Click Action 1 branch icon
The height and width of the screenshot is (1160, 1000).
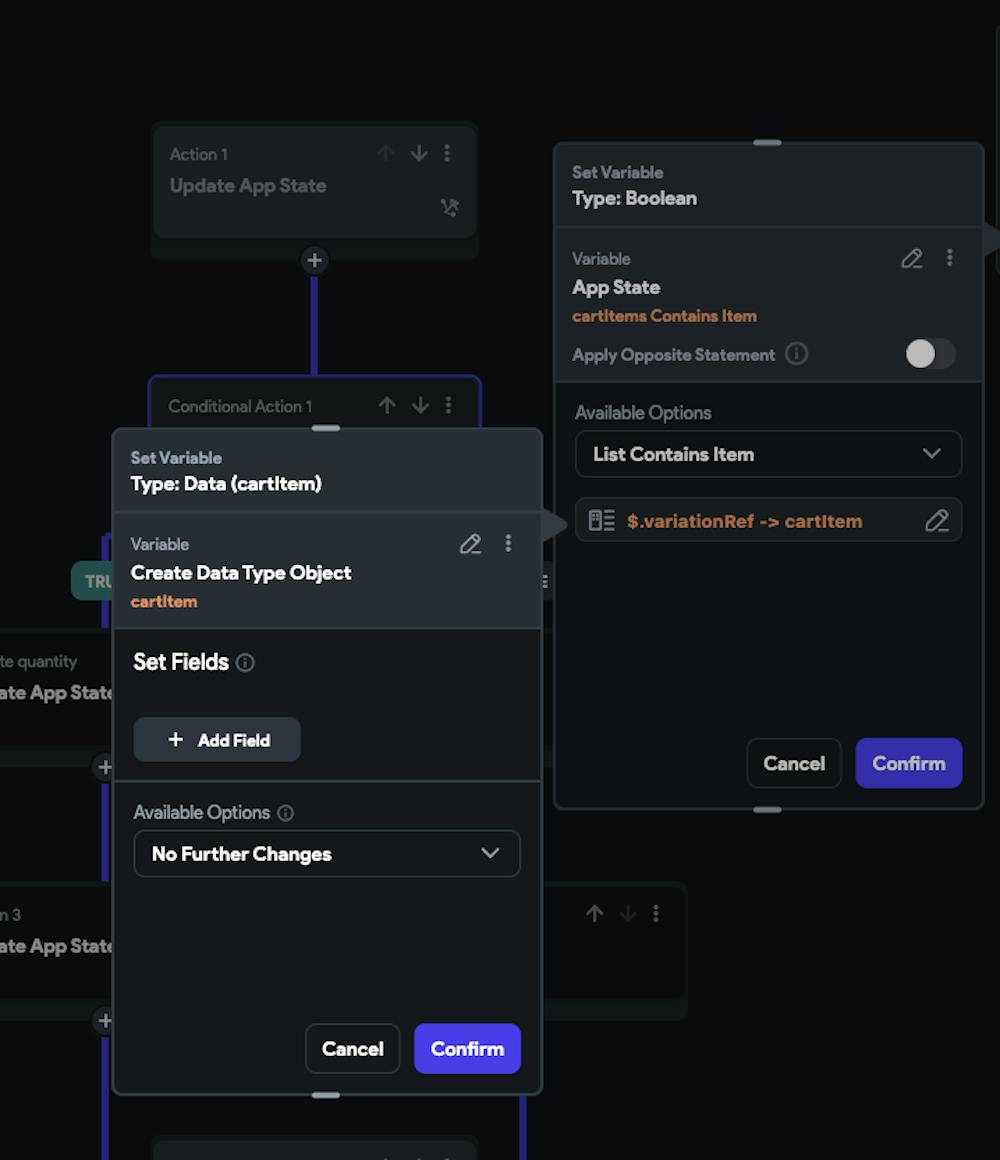pyautogui.click(x=449, y=207)
